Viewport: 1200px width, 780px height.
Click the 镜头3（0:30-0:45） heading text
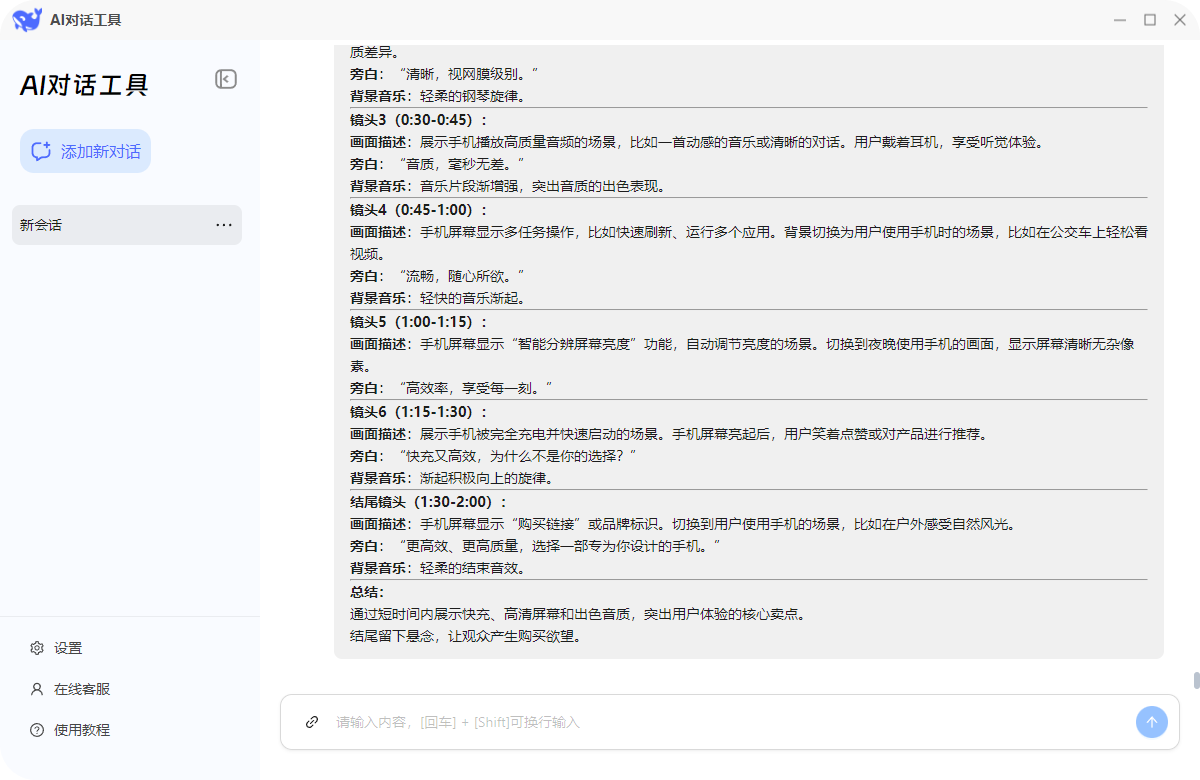(x=419, y=120)
